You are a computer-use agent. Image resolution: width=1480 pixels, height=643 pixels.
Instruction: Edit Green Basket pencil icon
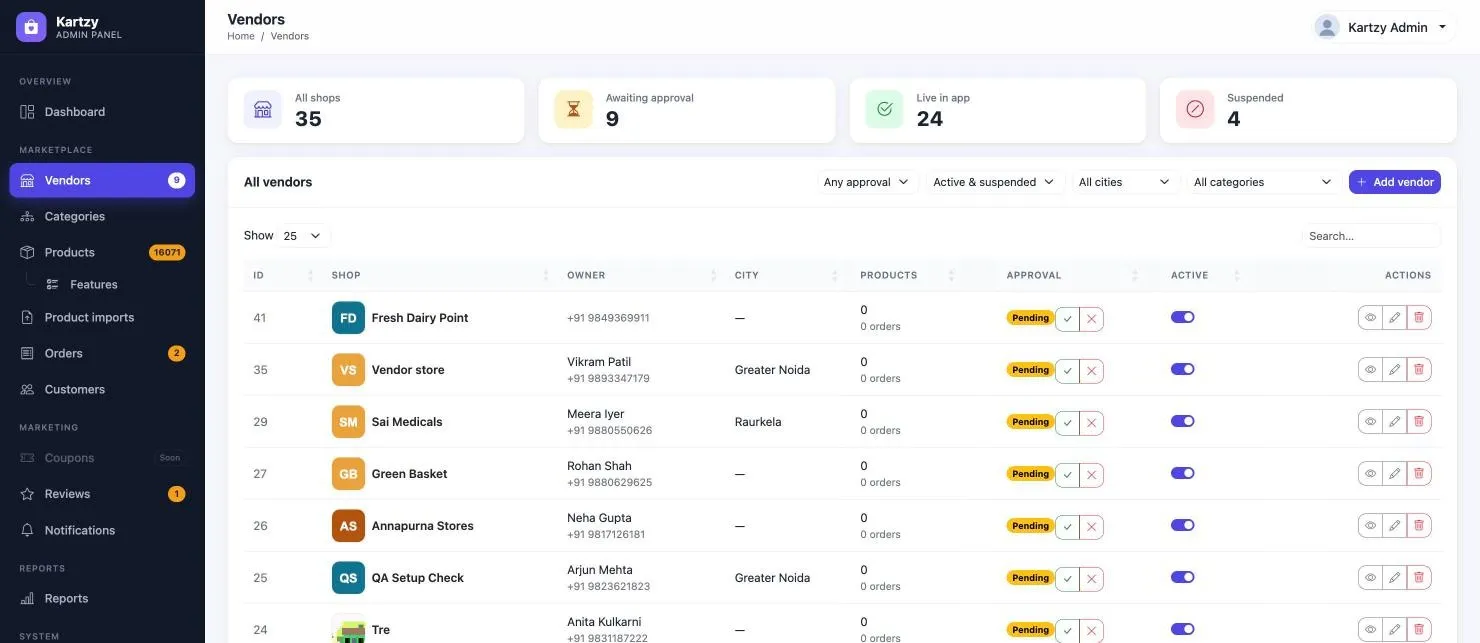(1394, 474)
